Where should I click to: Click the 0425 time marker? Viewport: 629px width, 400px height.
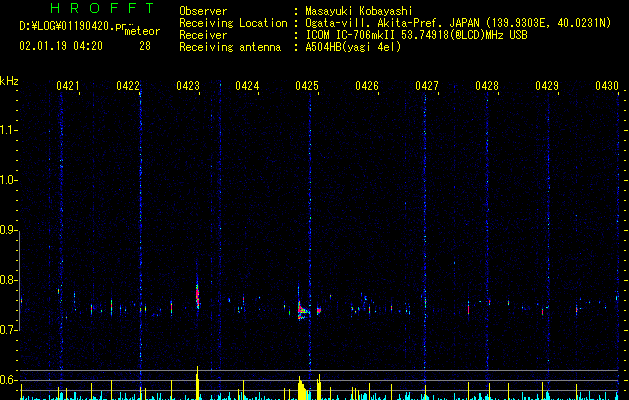(x=307, y=86)
